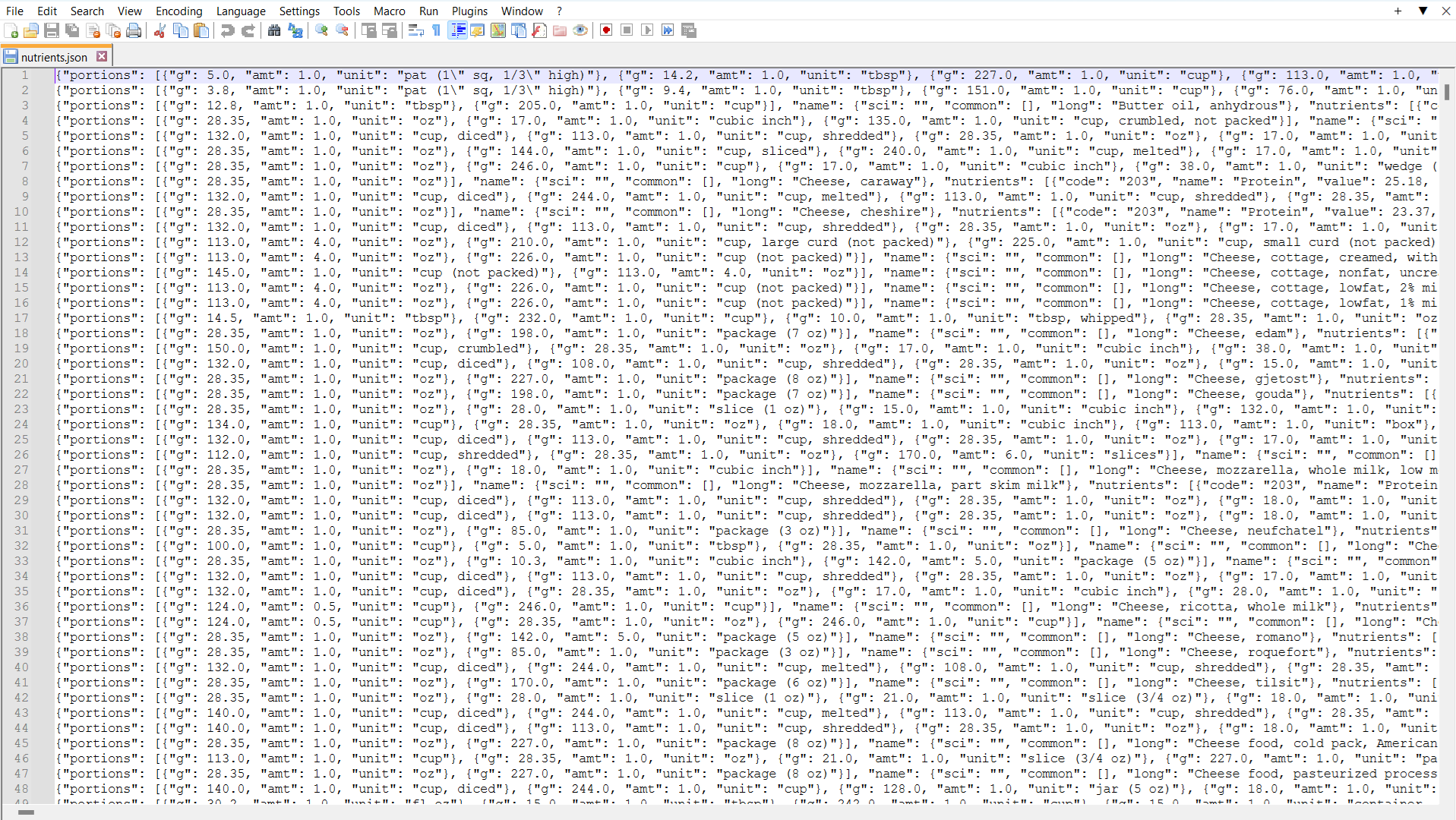This screenshot has height=820, width=1456.
Task: Toggle Show All Characters display
Action: pos(435,30)
